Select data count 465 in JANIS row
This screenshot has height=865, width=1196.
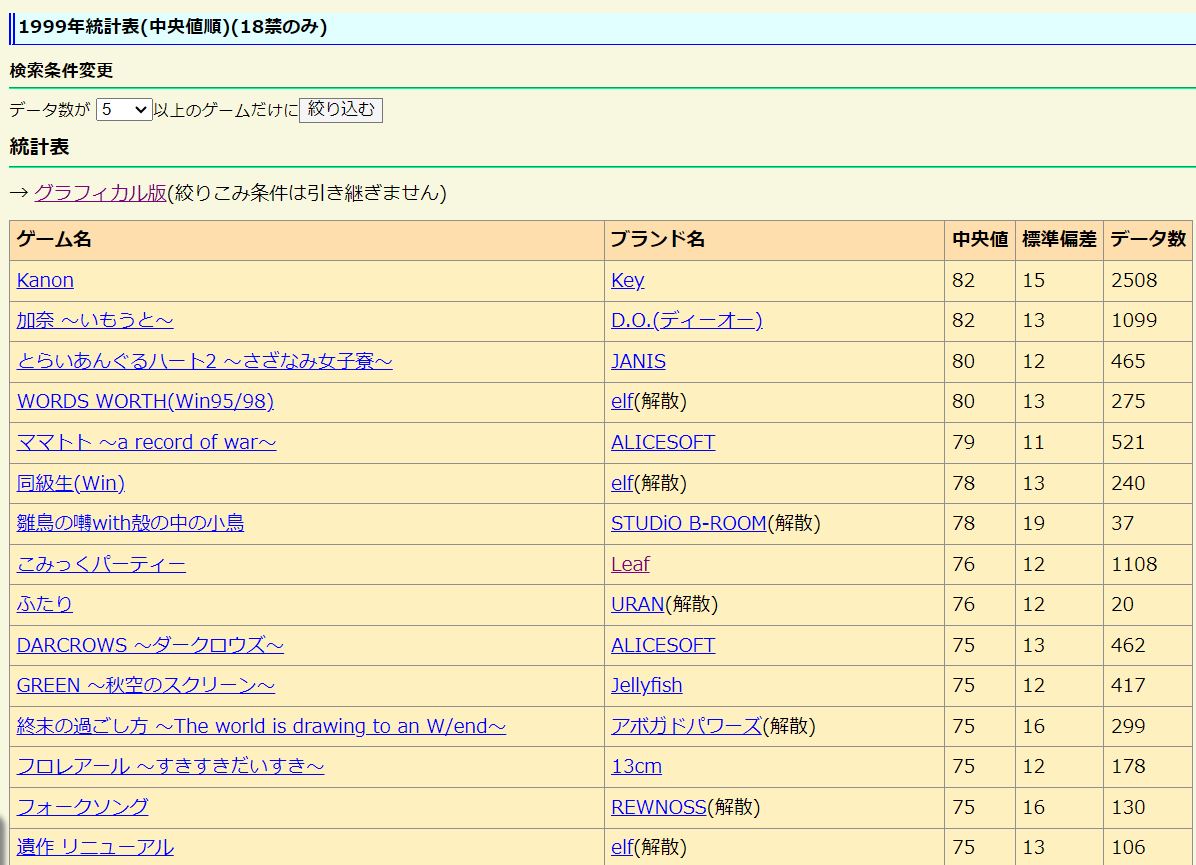click(1128, 361)
